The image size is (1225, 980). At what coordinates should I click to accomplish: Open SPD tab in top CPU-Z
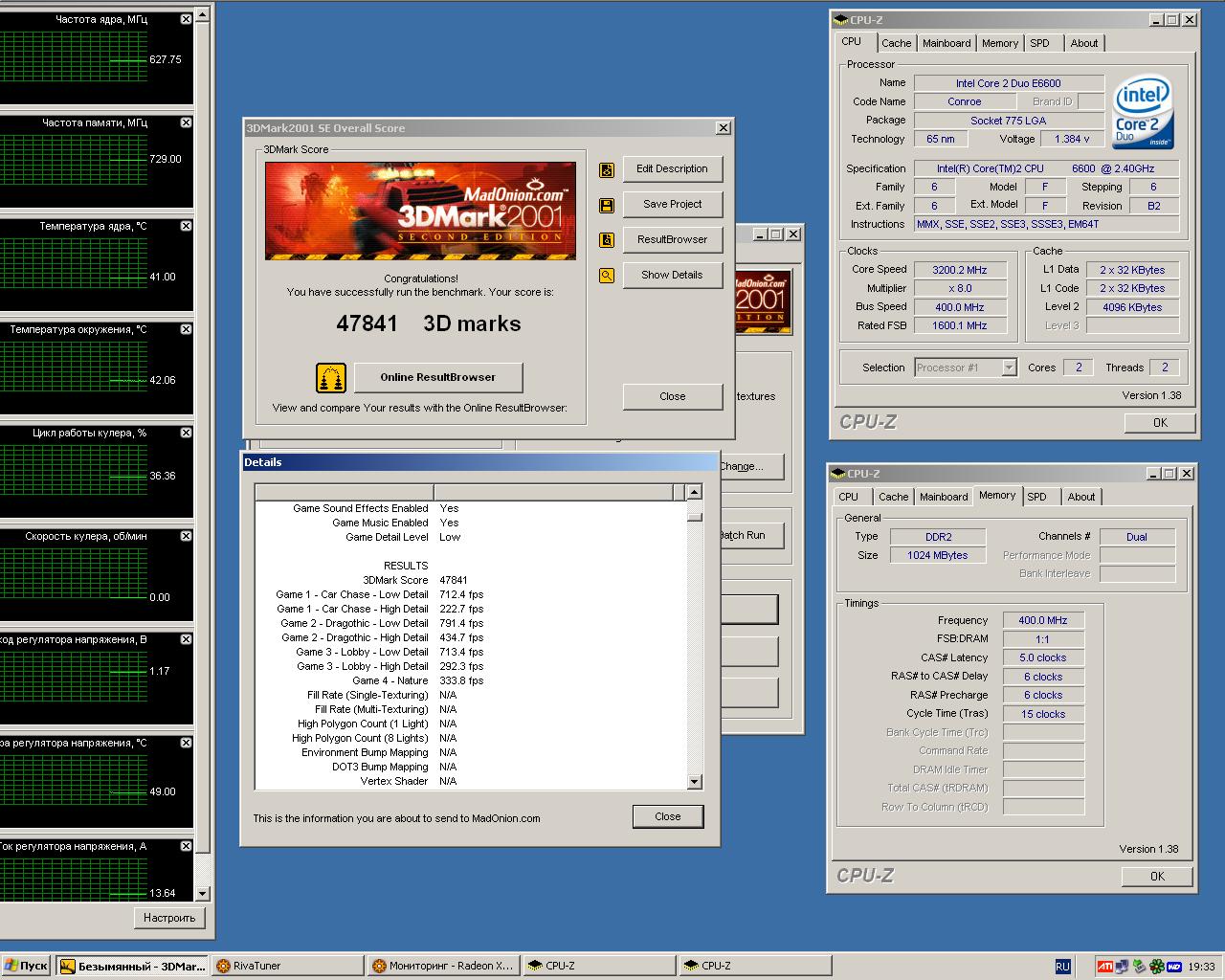click(x=1040, y=43)
